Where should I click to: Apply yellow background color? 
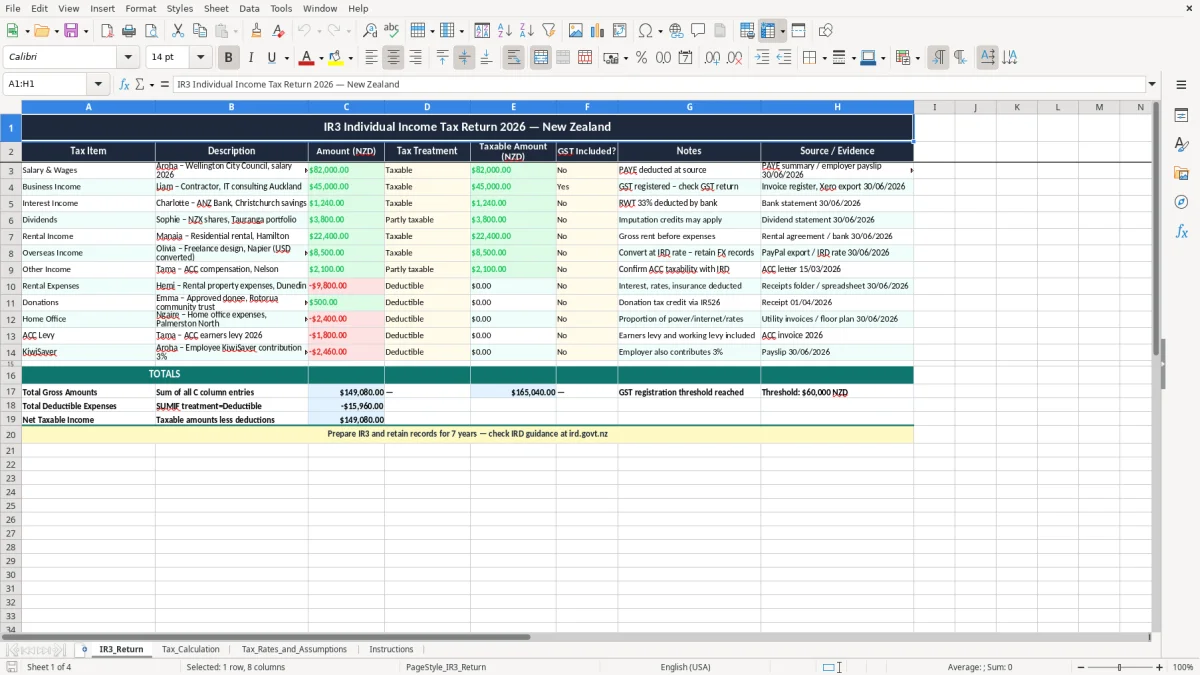tap(336, 58)
